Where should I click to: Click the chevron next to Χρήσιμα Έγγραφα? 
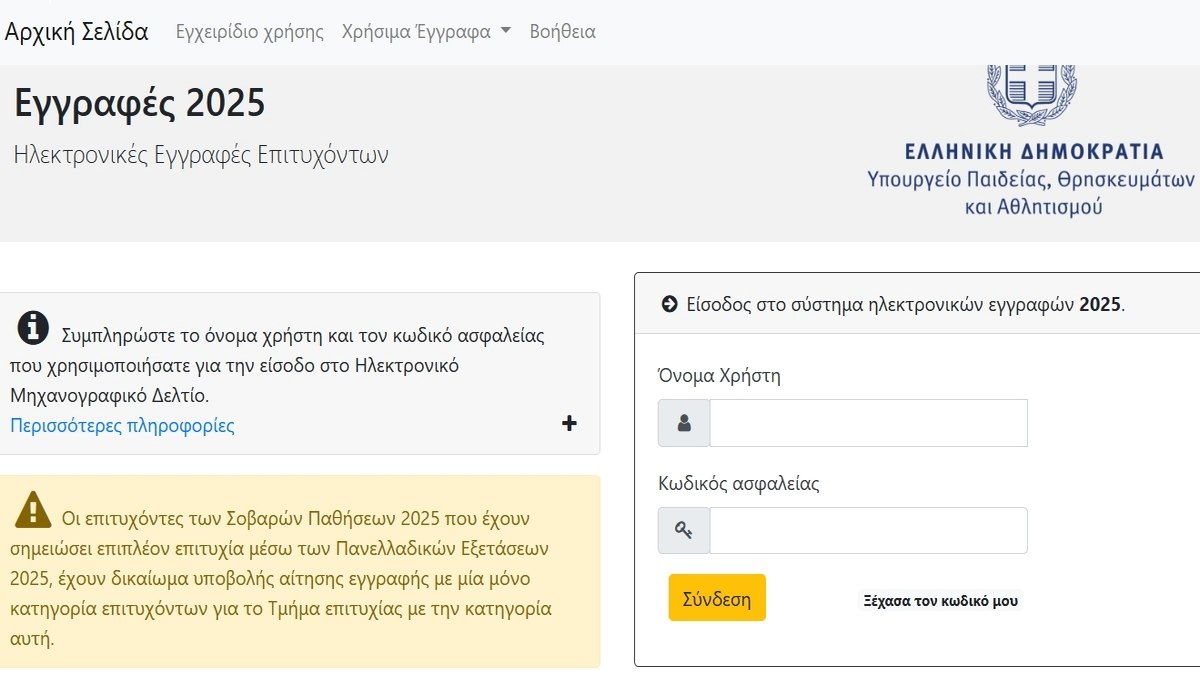click(507, 30)
